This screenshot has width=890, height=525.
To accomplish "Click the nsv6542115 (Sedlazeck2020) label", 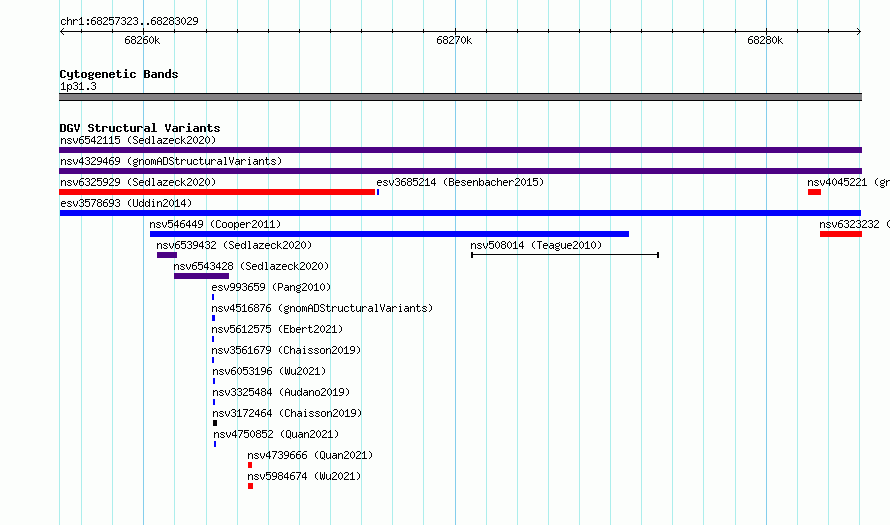I will point(138,140).
